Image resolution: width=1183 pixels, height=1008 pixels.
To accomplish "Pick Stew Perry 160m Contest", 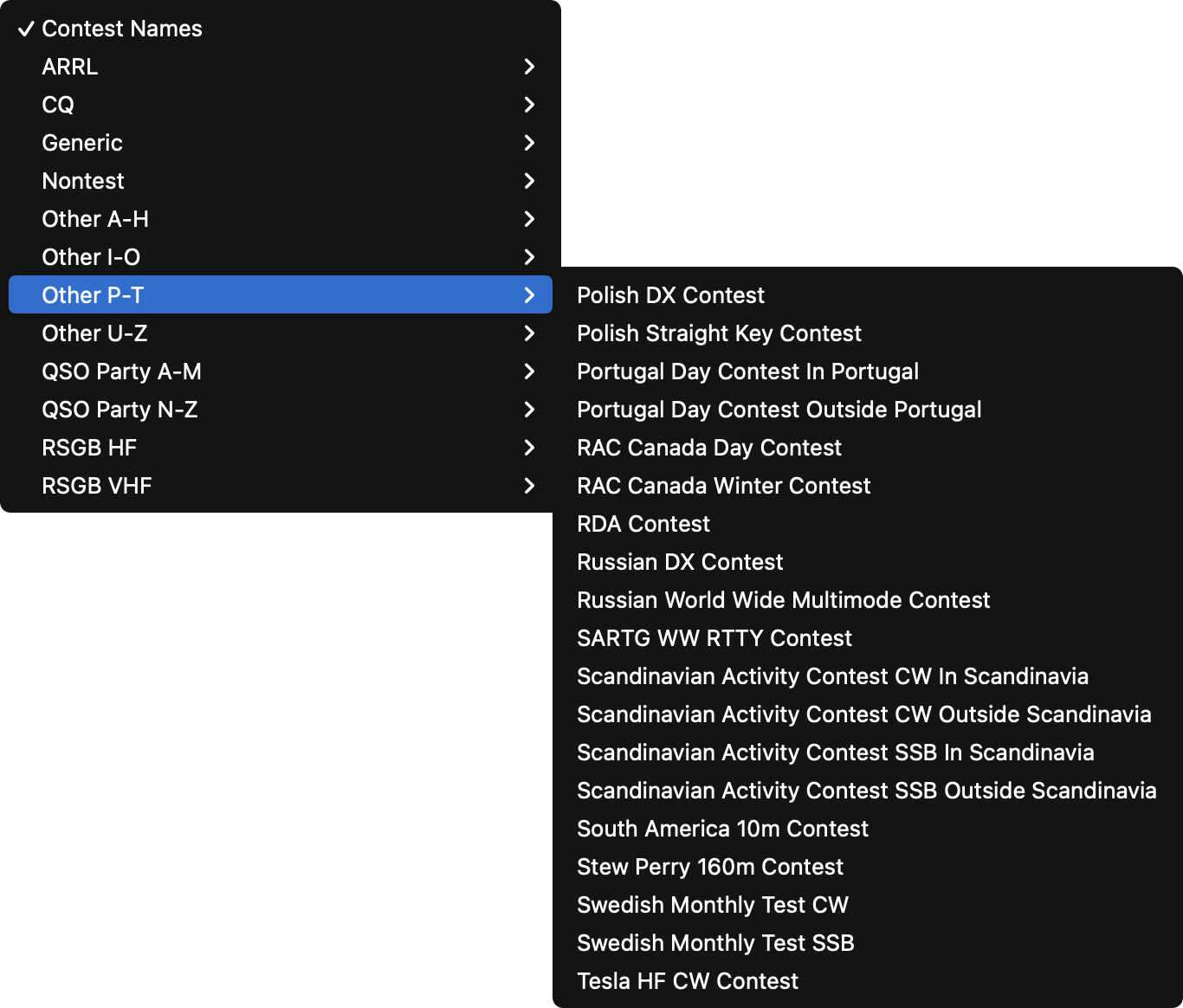I will (x=868, y=867).
